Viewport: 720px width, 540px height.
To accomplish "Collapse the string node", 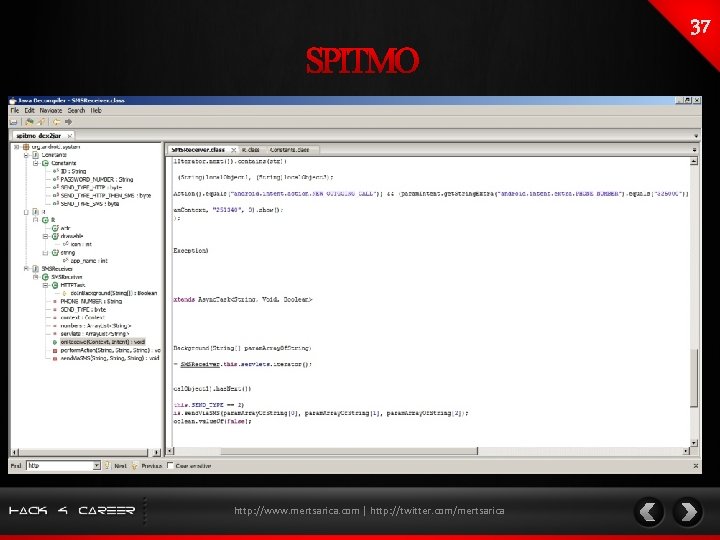I will [45, 253].
